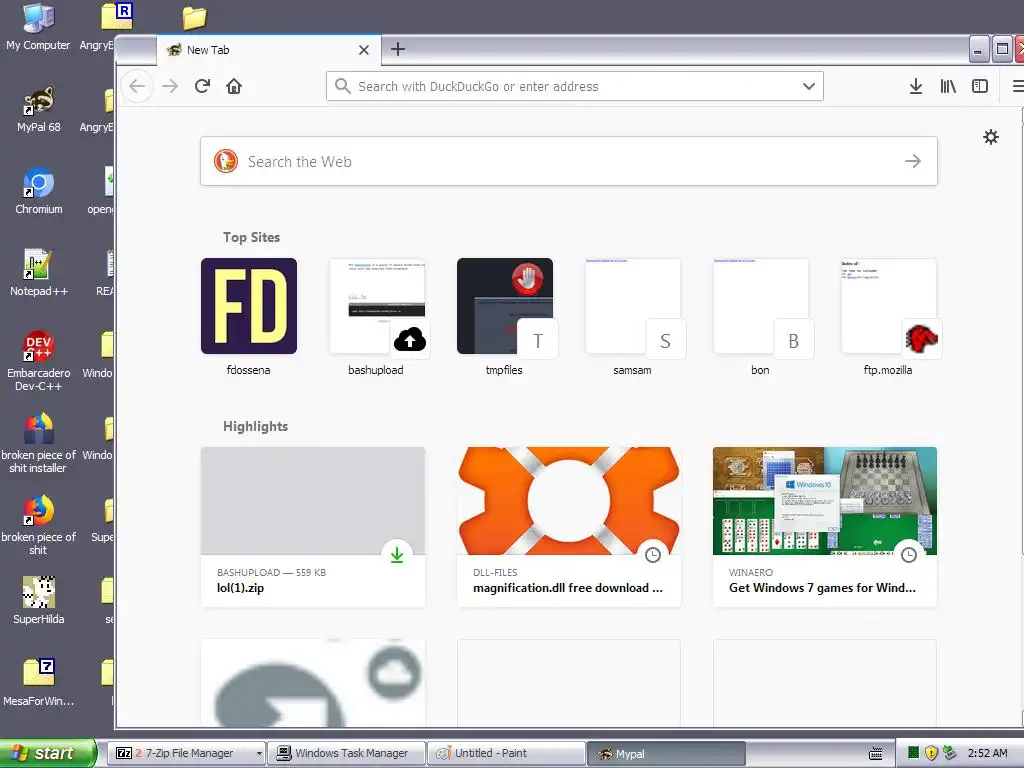1024x768 pixels.
Task: Open Get Windows 7 games highlight
Action: (x=825, y=527)
